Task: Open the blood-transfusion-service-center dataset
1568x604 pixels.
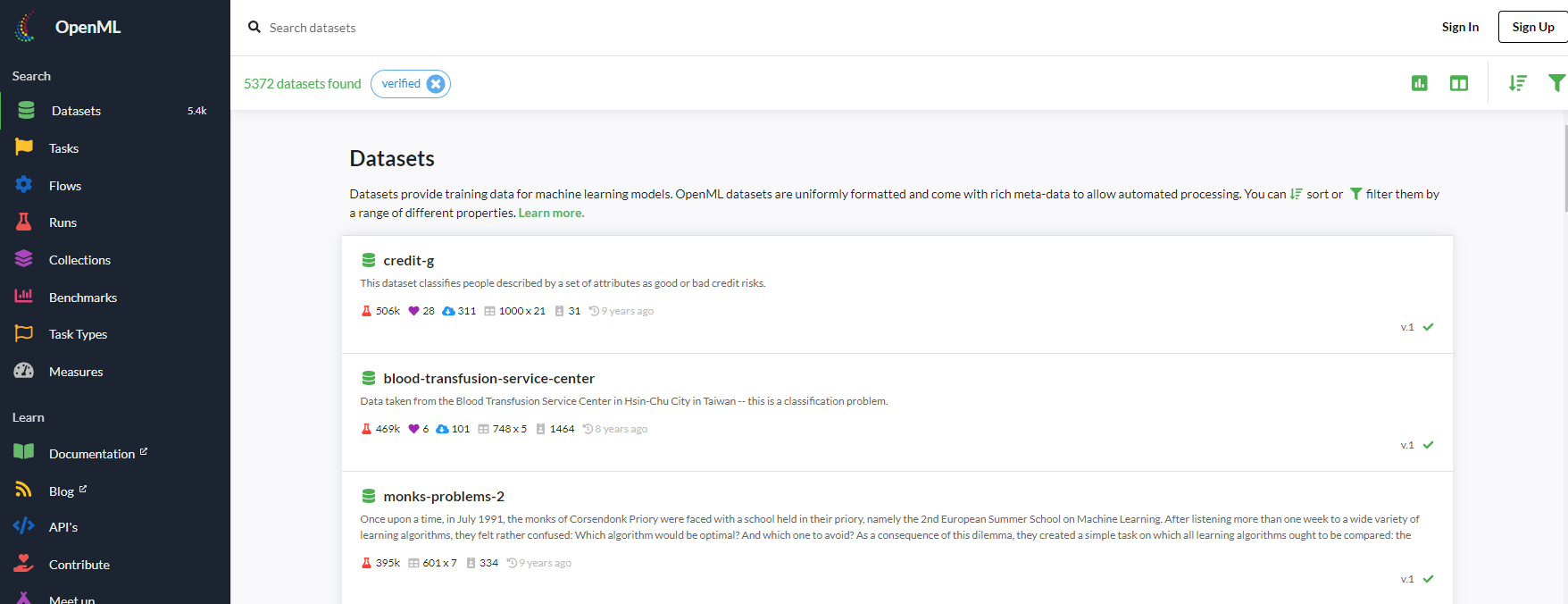Action: coord(488,379)
